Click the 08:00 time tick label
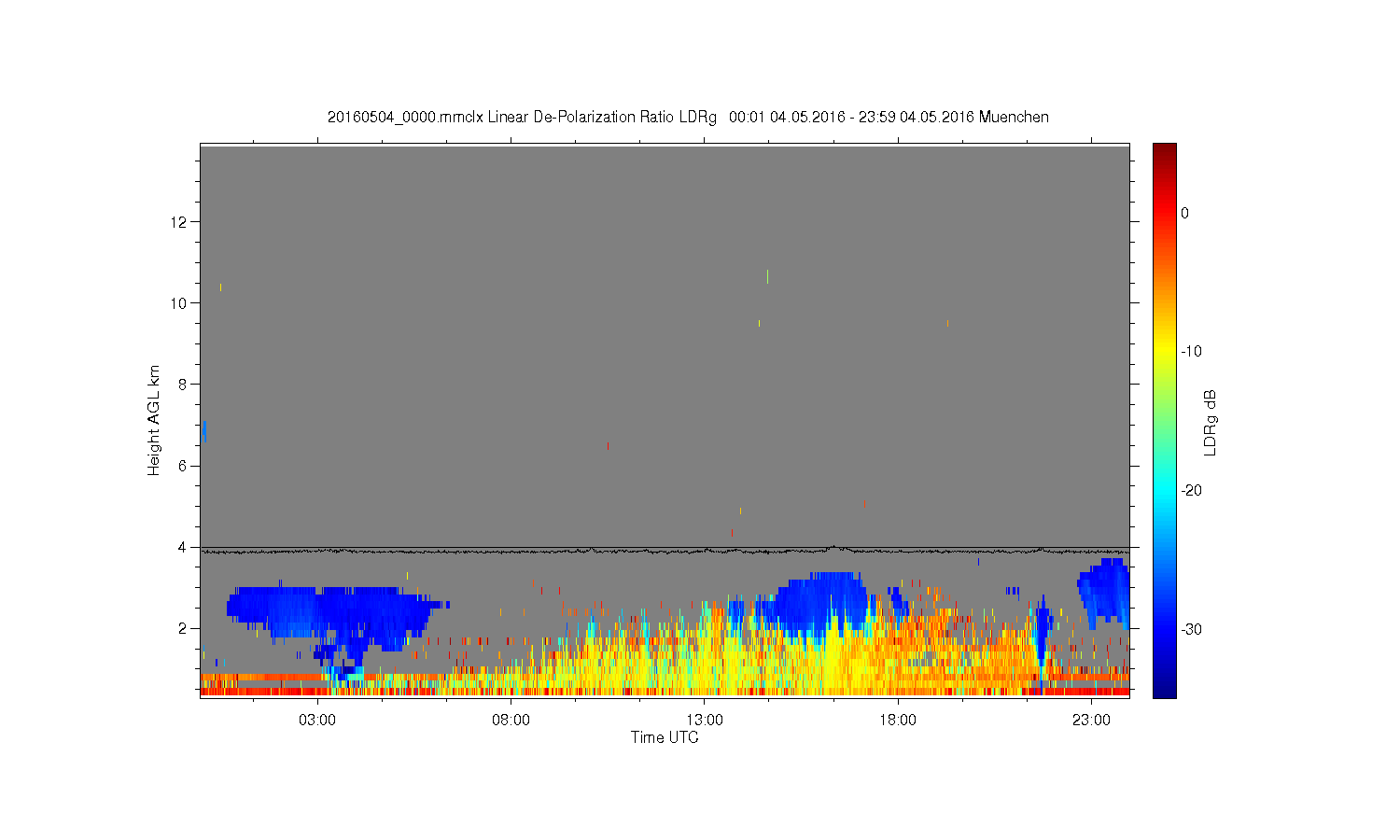The height and width of the screenshot is (840, 1400). (x=511, y=720)
